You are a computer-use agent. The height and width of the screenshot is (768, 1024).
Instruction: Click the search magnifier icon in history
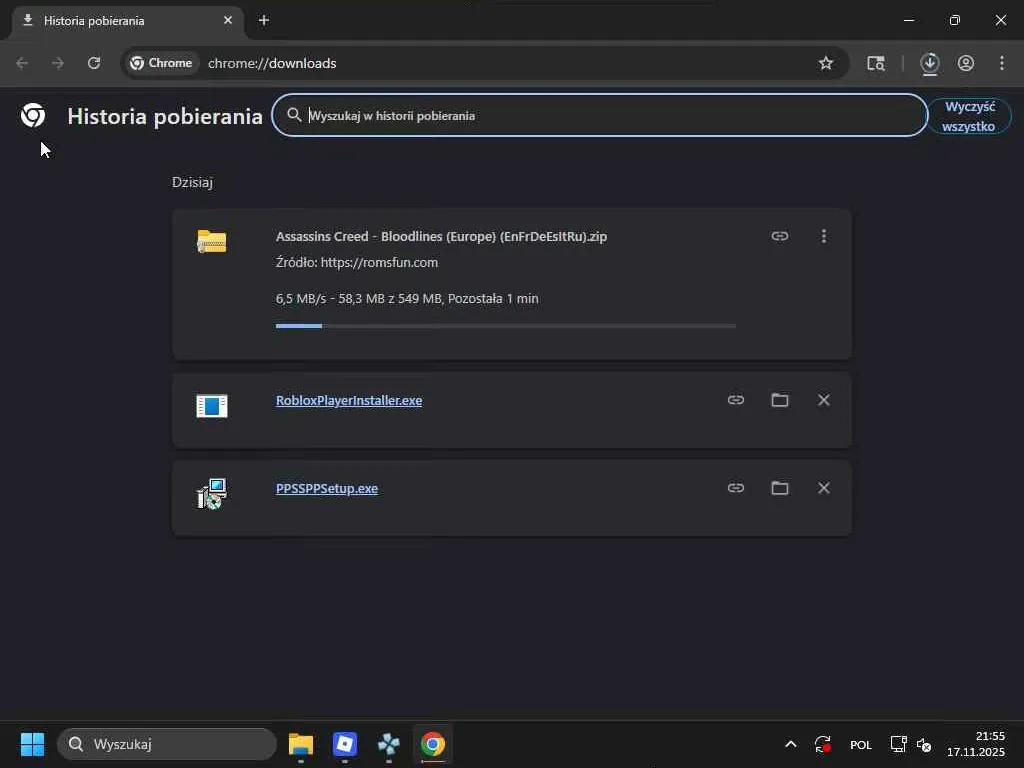(295, 115)
